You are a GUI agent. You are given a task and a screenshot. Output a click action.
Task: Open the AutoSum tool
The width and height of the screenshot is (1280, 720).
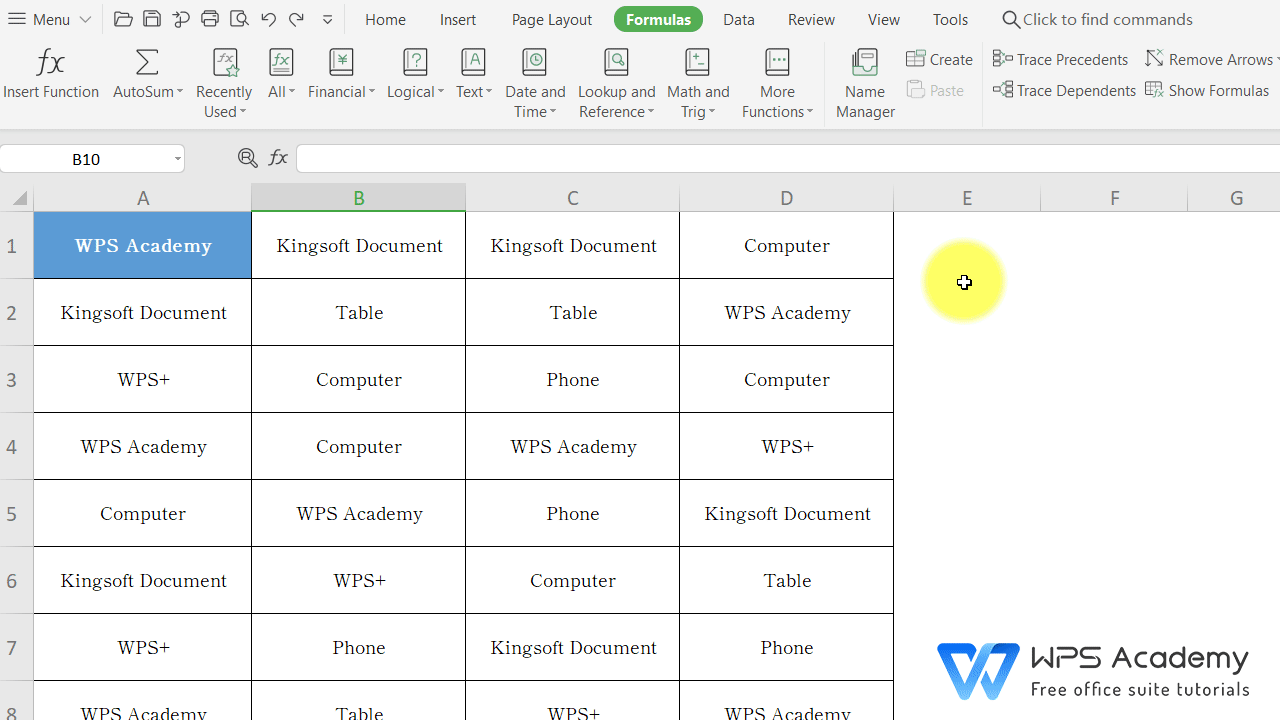[147, 75]
